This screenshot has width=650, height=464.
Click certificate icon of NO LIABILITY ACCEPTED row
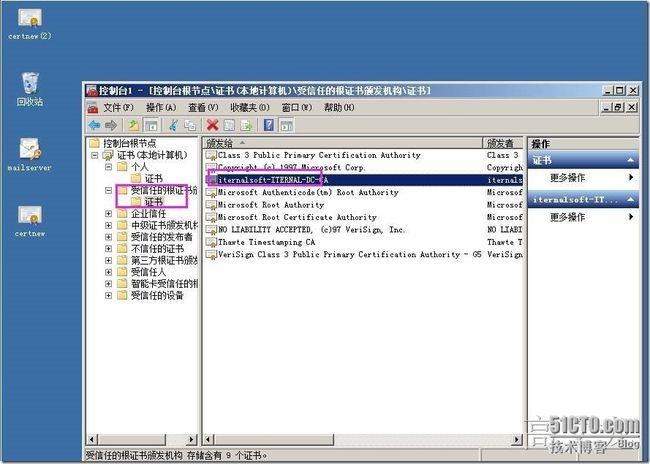coord(211,230)
